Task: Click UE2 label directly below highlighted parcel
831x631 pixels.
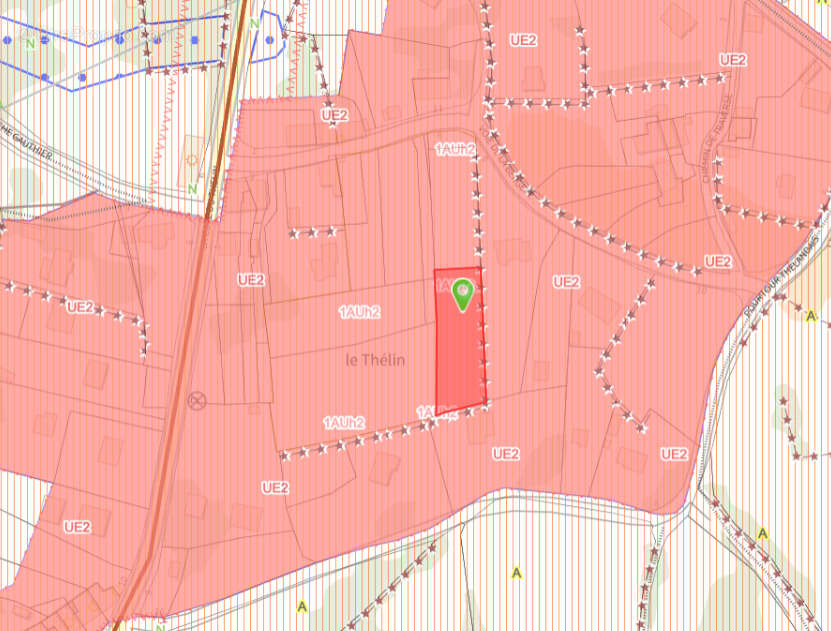Action: [x=506, y=454]
